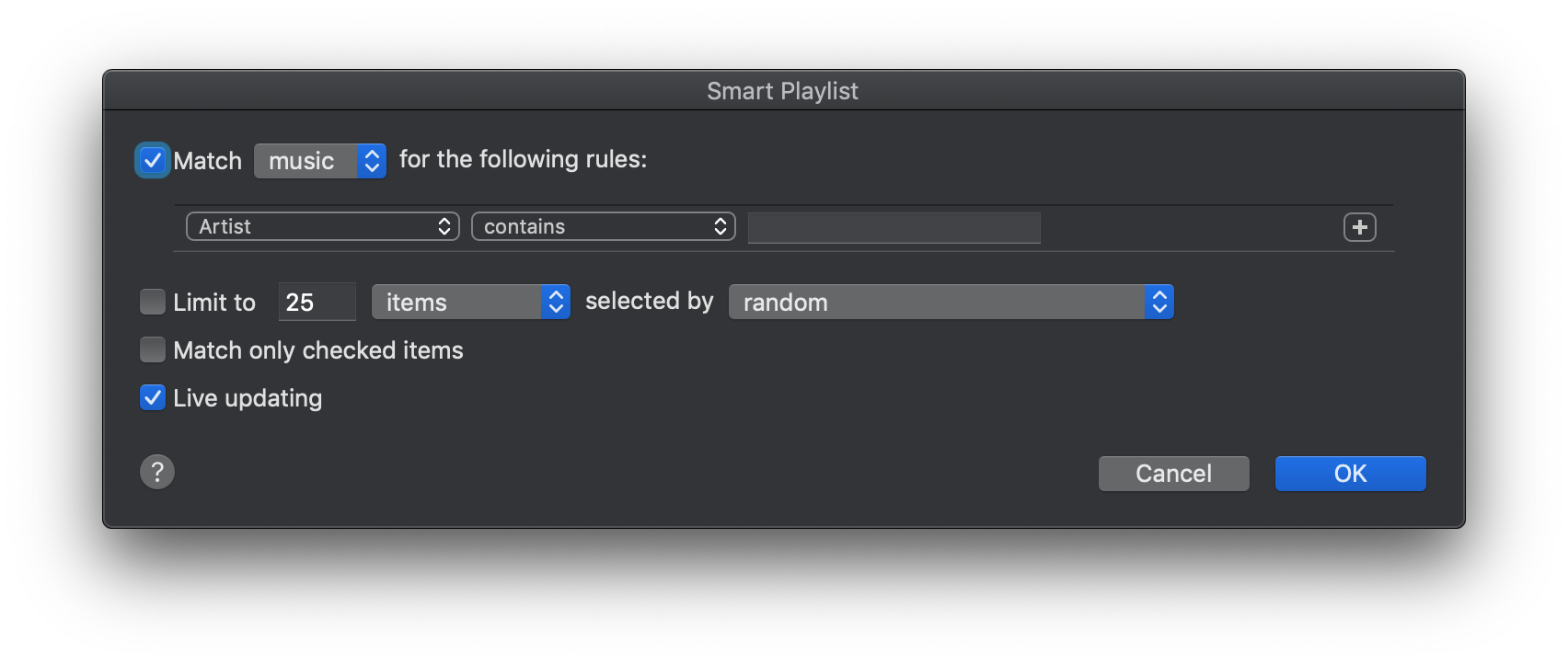1568x664 pixels.
Task: Click the "for the following rules:" text
Action: point(523,159)
